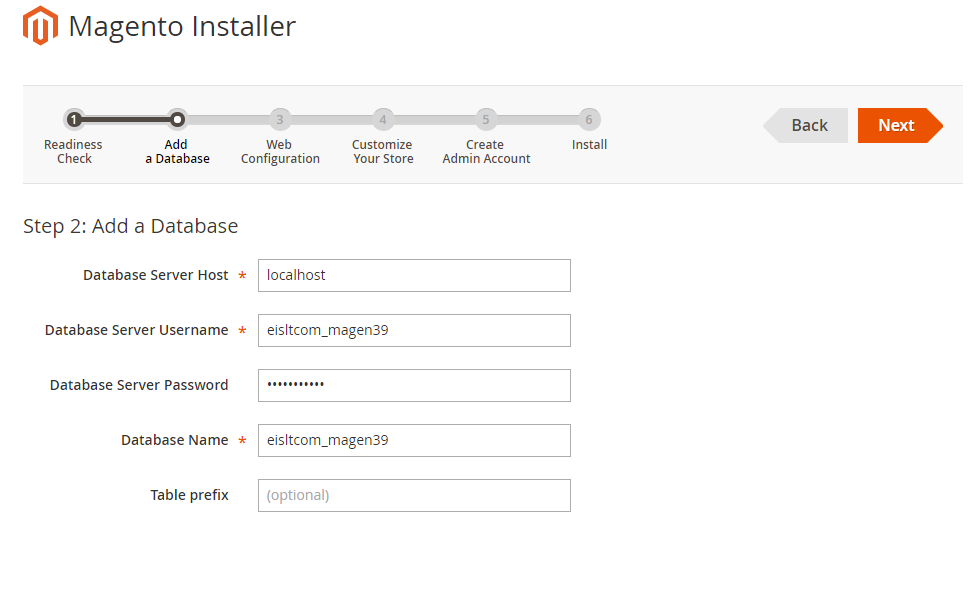This screenshot has height=602, width=979.
Task: Click the Magento logo icon
Action: [x=40, y=26]
